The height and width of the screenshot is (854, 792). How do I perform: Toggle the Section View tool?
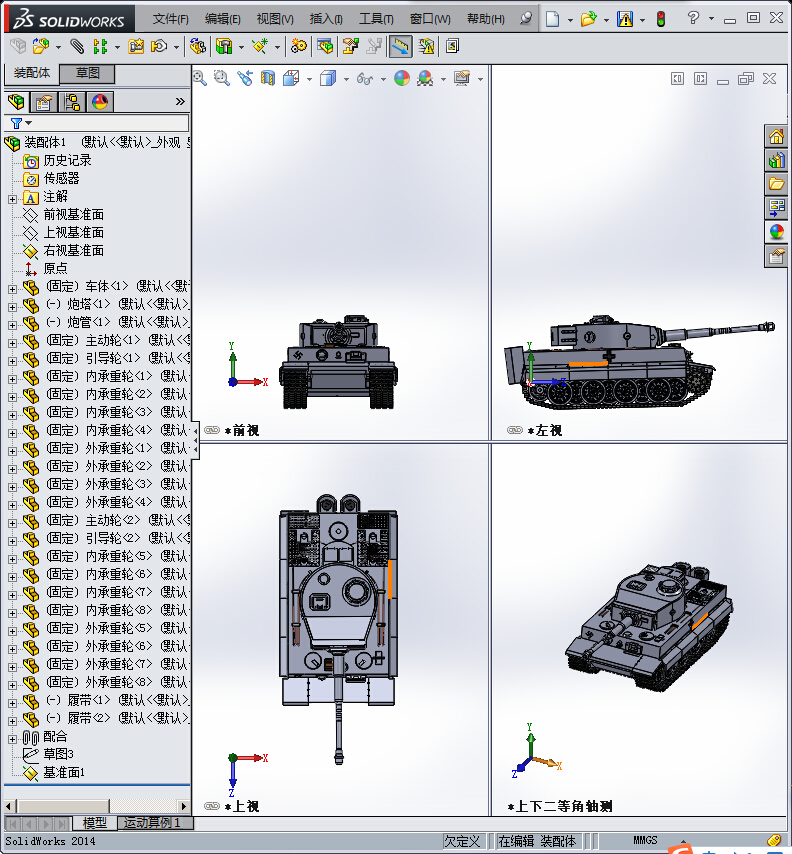pos(267,79)
